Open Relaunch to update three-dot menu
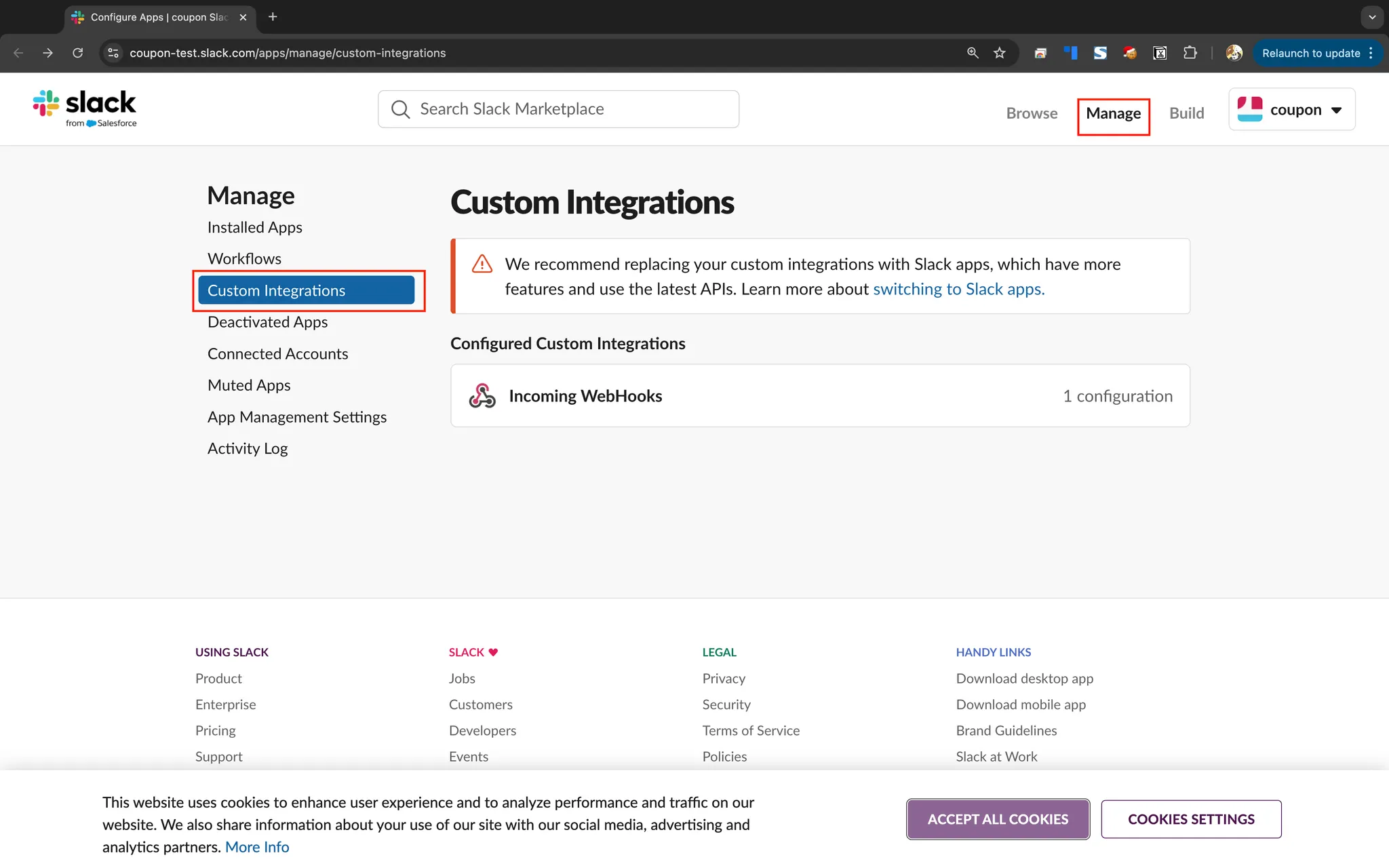 (x=1371, y=53)
